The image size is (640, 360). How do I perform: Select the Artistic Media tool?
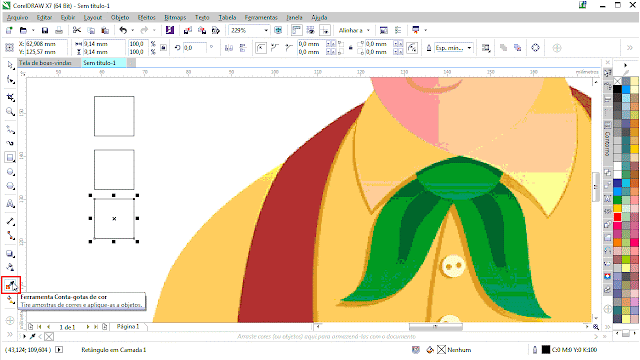point(10,143)
